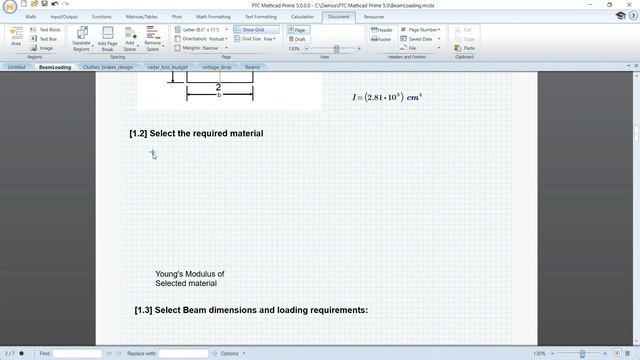
Task: Open the Matrices/Tables ribbon tab
Action: 142,17
